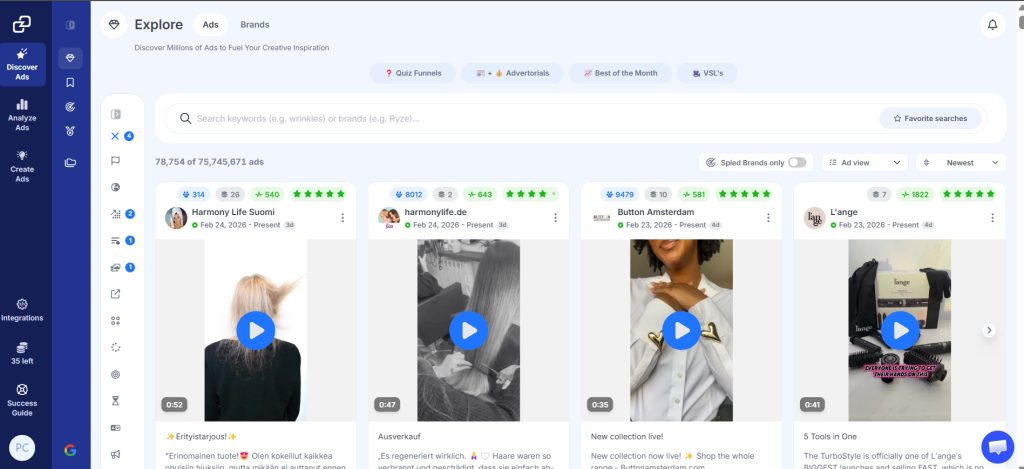Open the PC user avatar menu
This screenshot has width=1024, height=469.
(x=22, y=448)
